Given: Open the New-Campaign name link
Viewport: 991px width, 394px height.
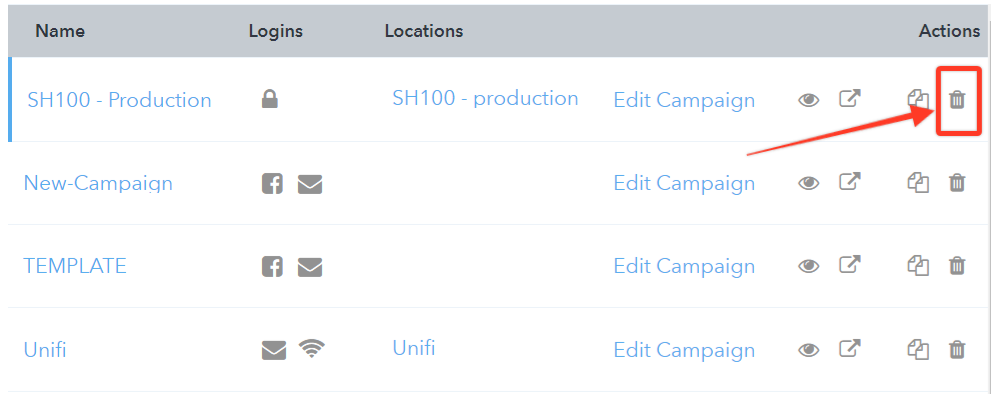Looking at the screenshot, I should pos(98,183).
